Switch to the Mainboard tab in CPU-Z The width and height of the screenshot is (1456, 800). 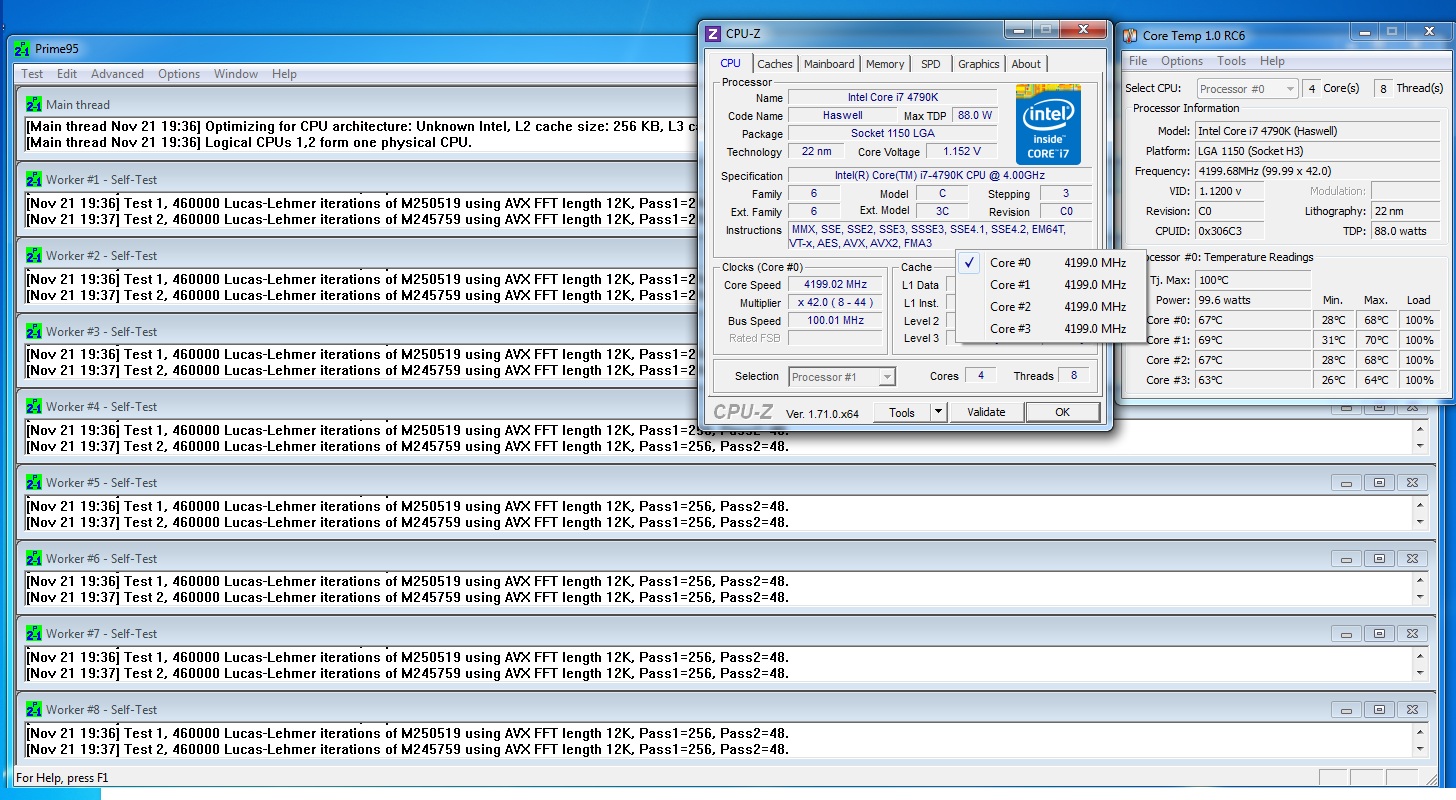(x=829, y=64)
